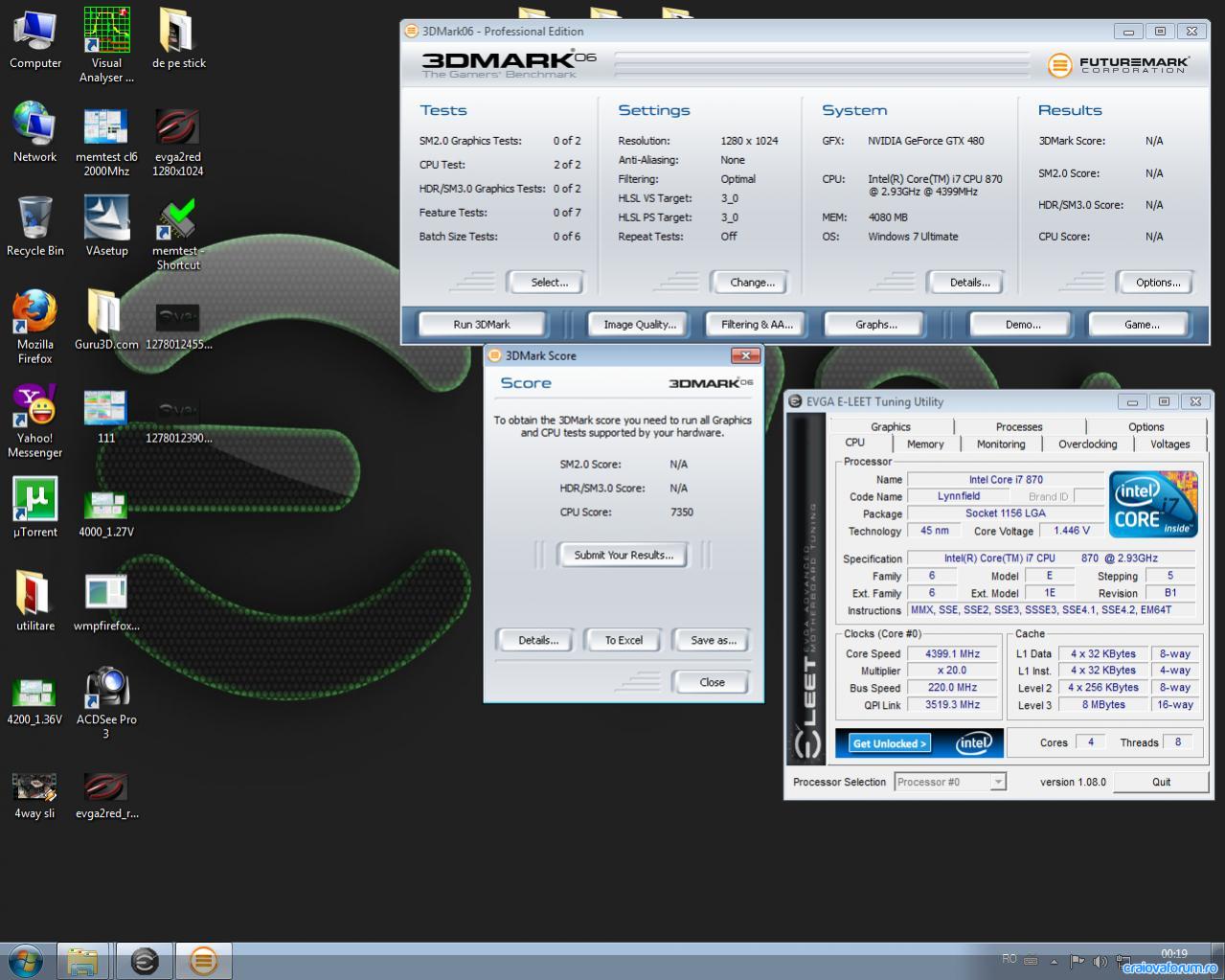The width and height of the screenshot is (1225, 980).
Task: Open Image Quality settings in 3DMark06
Action: click(640, 324)
